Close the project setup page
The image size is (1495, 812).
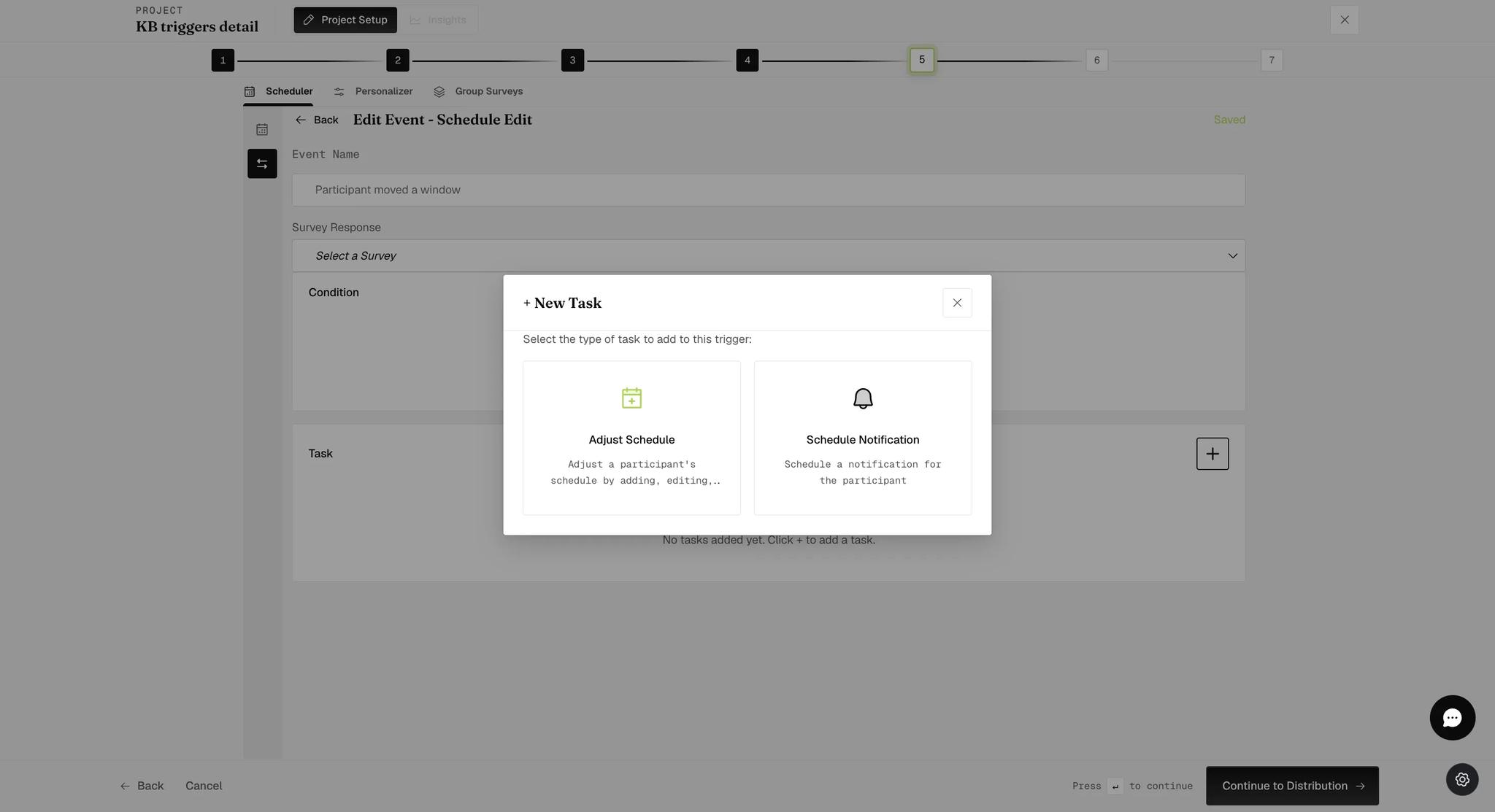[1345, 20]
